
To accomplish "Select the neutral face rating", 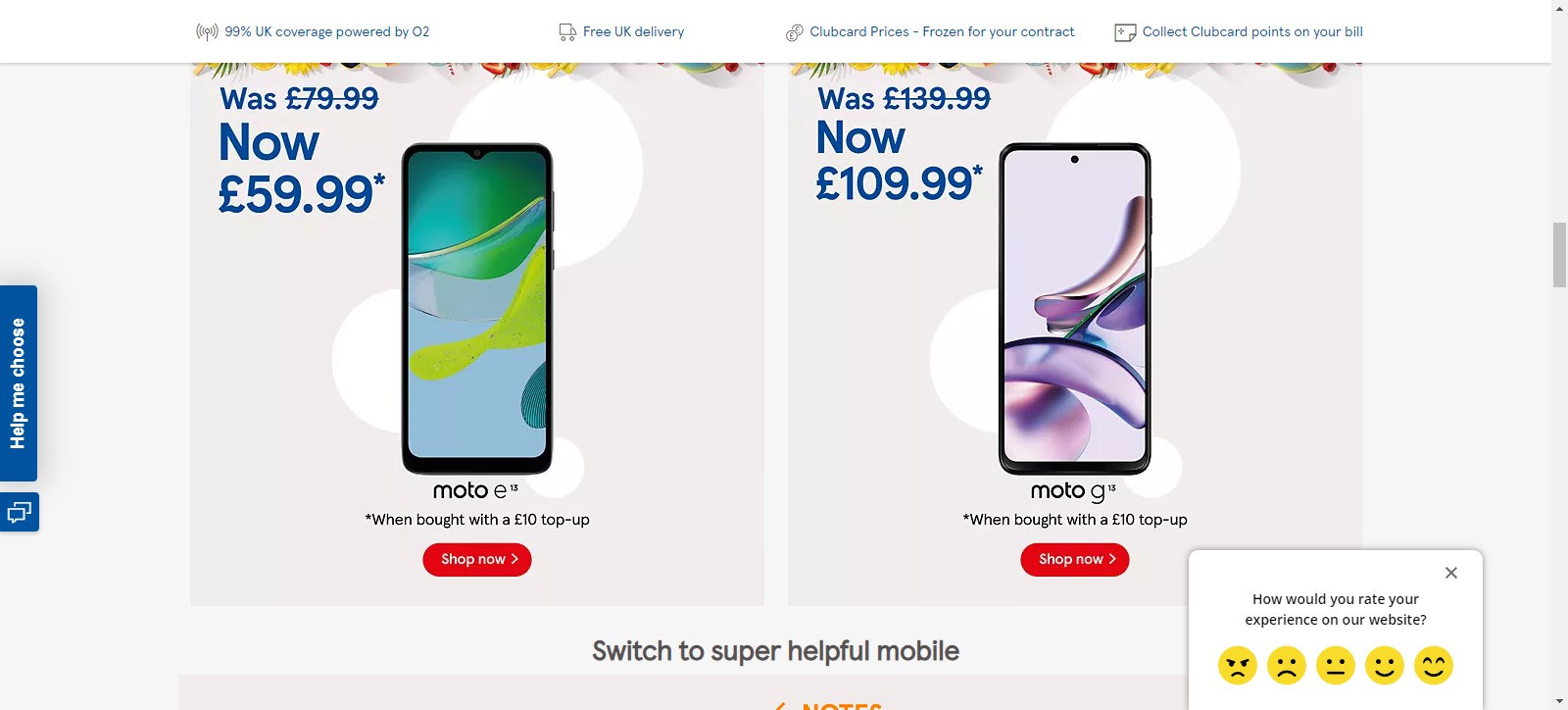I will (x=1336, y=665).
